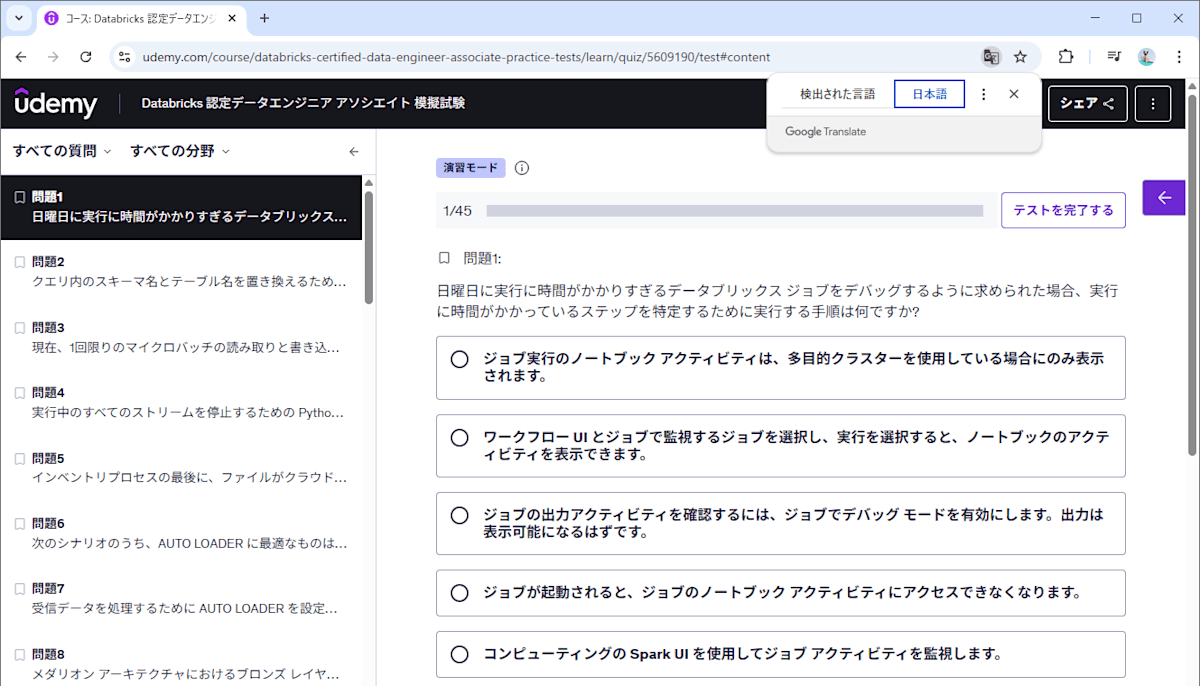Click the browser forward arrow

tap(53, 57)
